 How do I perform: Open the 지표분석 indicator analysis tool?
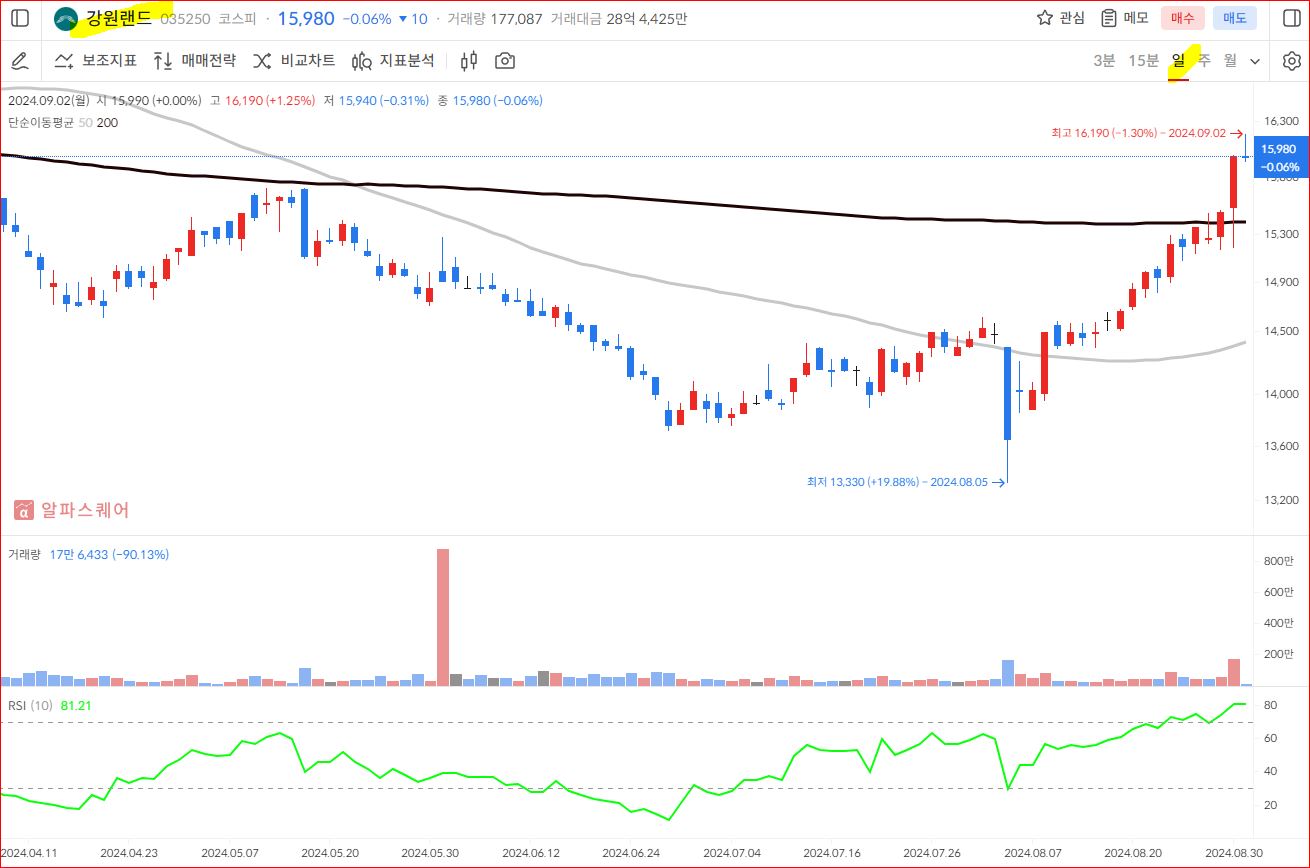coord(393,61)
